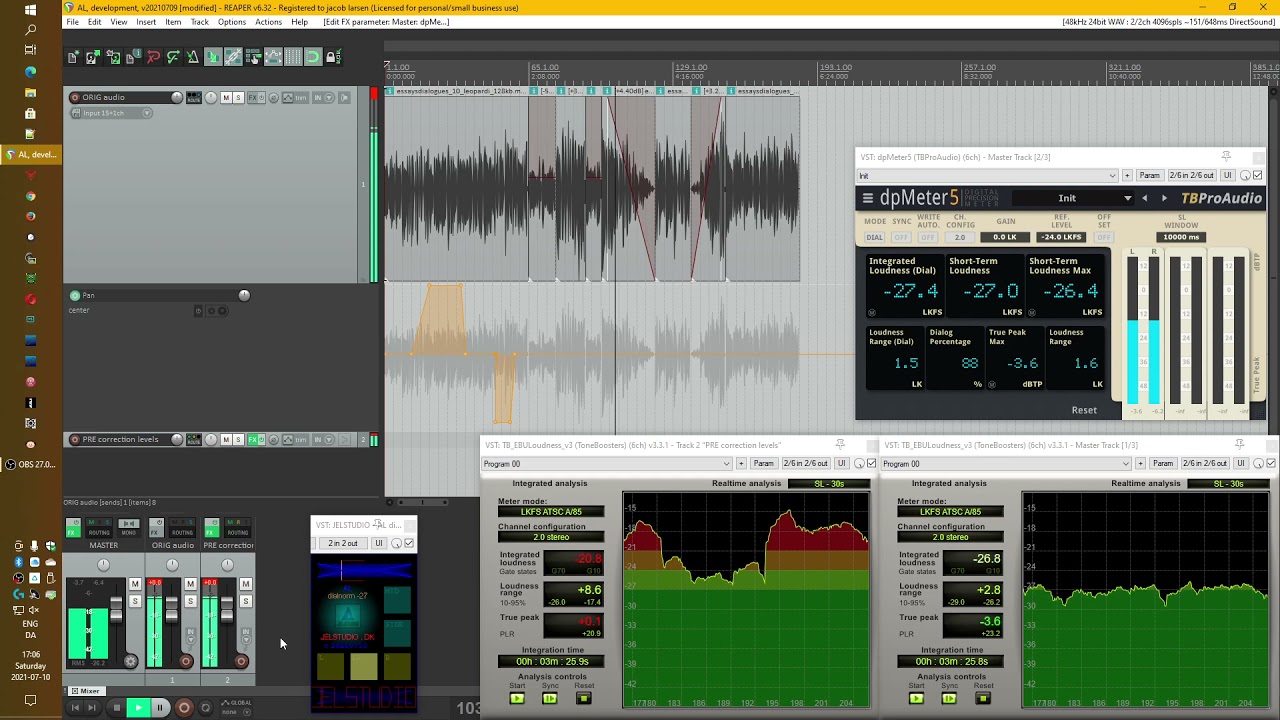Image resolution: width=1280 pixels, height=720 pixels.
Task: Open the dpMeter5 hamburger menu
Action: click(x=868, y=198)
